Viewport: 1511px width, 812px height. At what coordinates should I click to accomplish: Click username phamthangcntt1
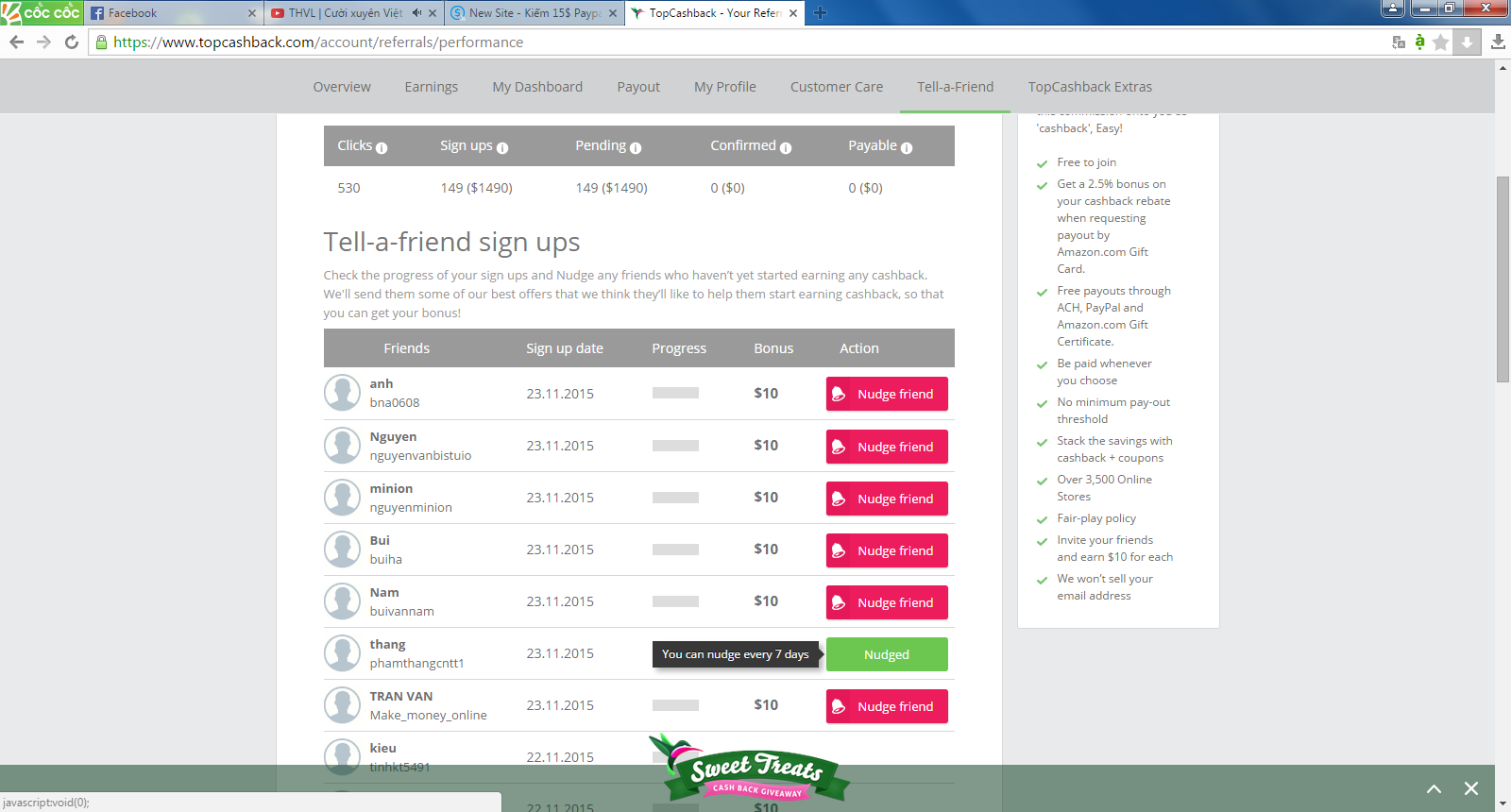coord(416,663)
